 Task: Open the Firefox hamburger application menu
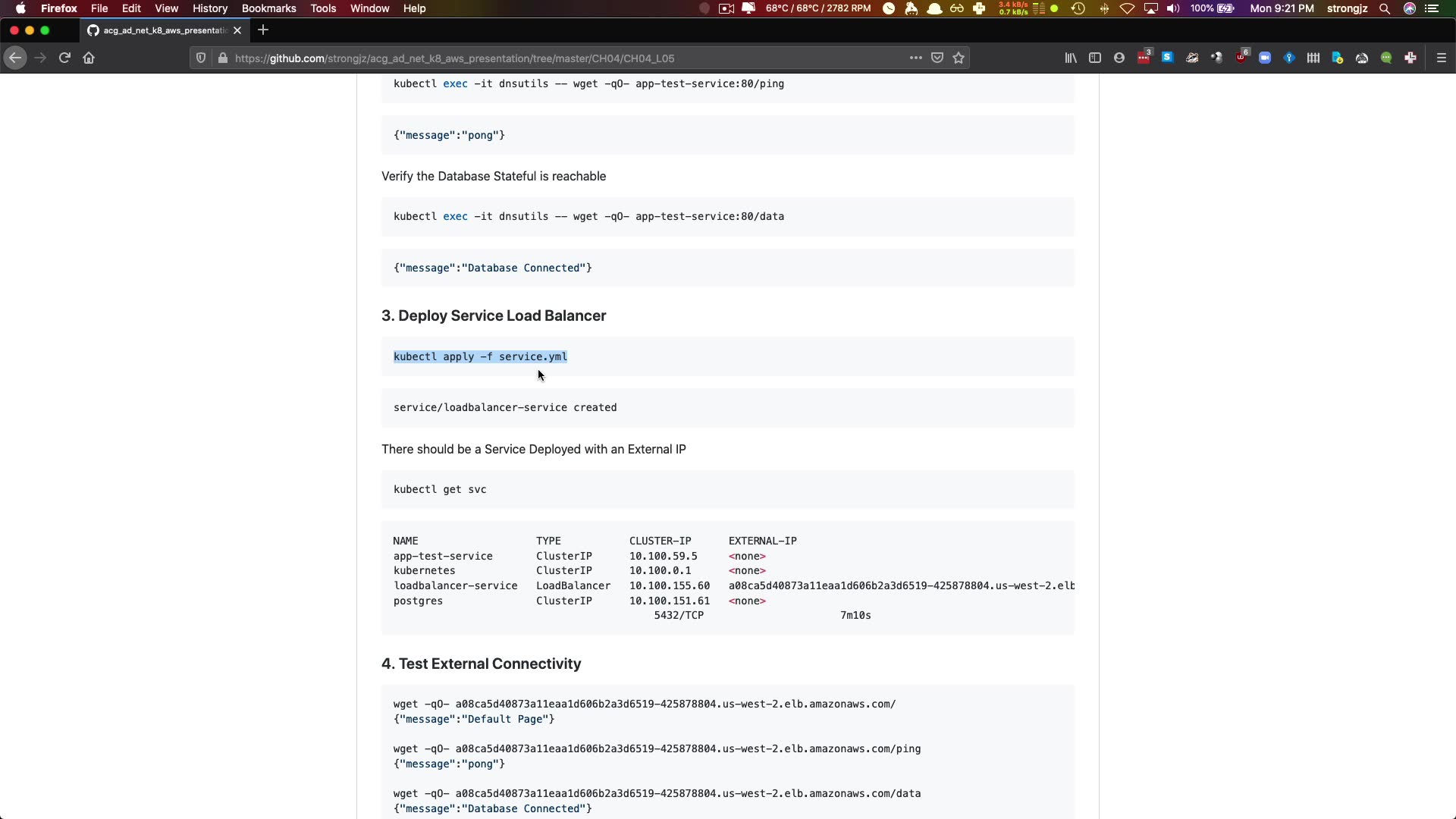[x=1442, y=58]
